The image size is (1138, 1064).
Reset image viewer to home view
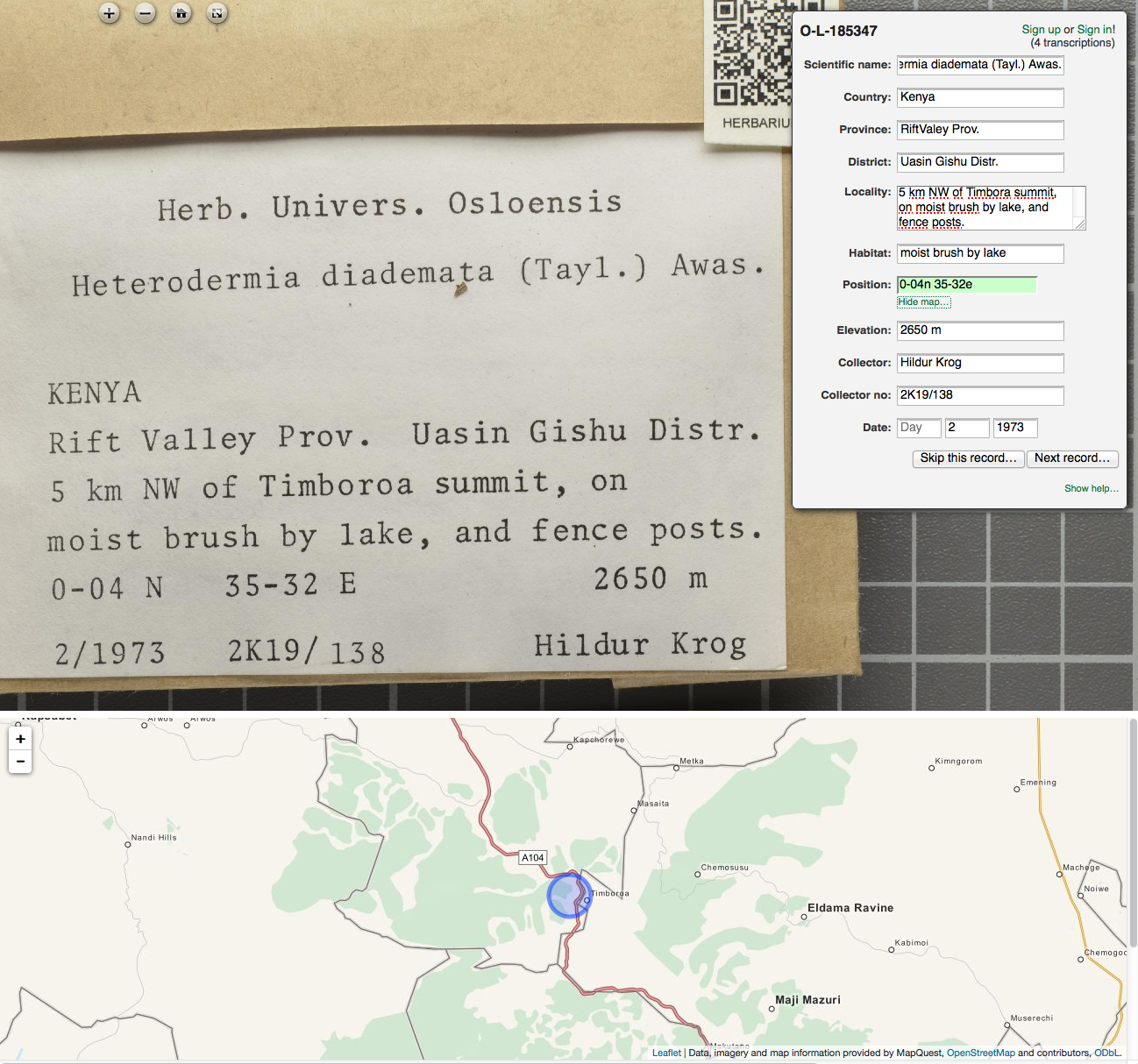pyautogui.click(x=181, y=13)
